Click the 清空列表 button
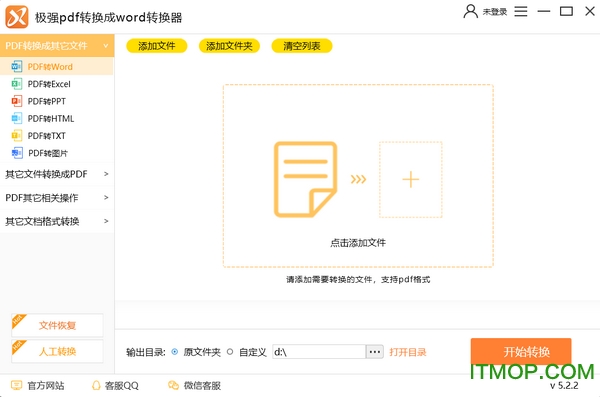Image resolution: width=600 pixels, height=397 pixels. tap(302, 46)
